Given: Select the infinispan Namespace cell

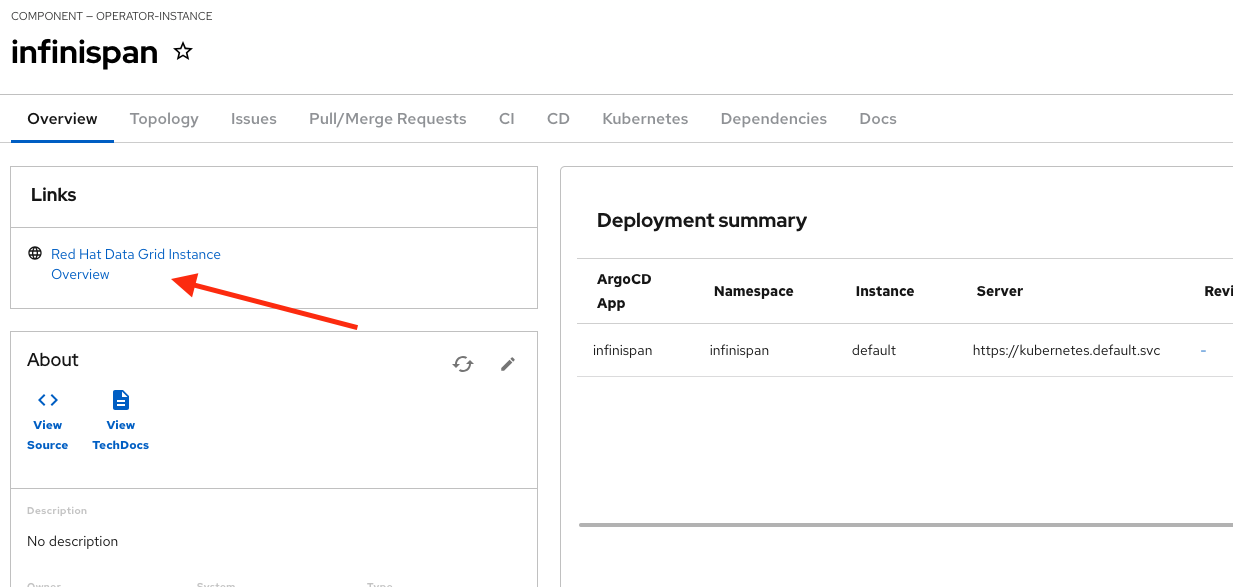Looking at the screenshot, I should click(739, 351).
